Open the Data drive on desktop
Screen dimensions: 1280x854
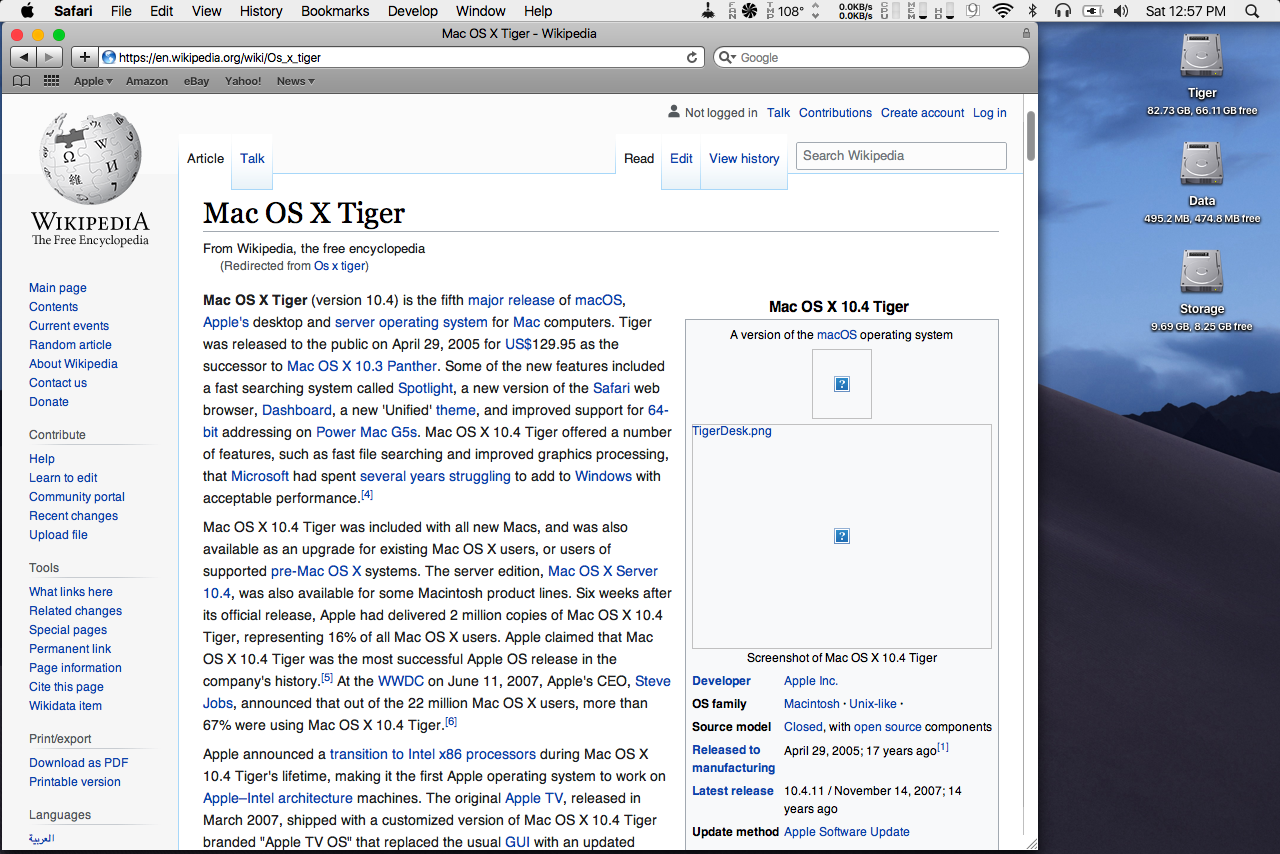click(x=1202, y=164)
